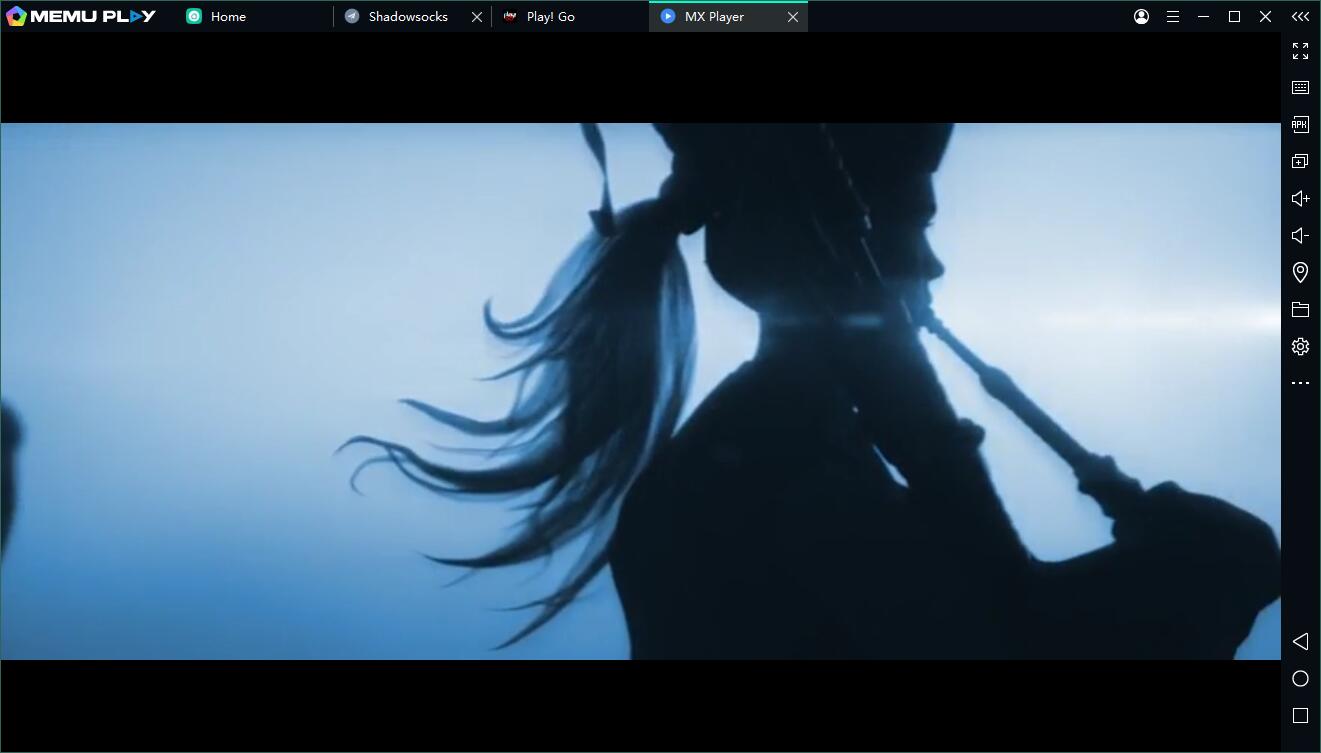Open the shared folder
Viewport: 1321px width, 753px height.
(x=1300, y=309)
